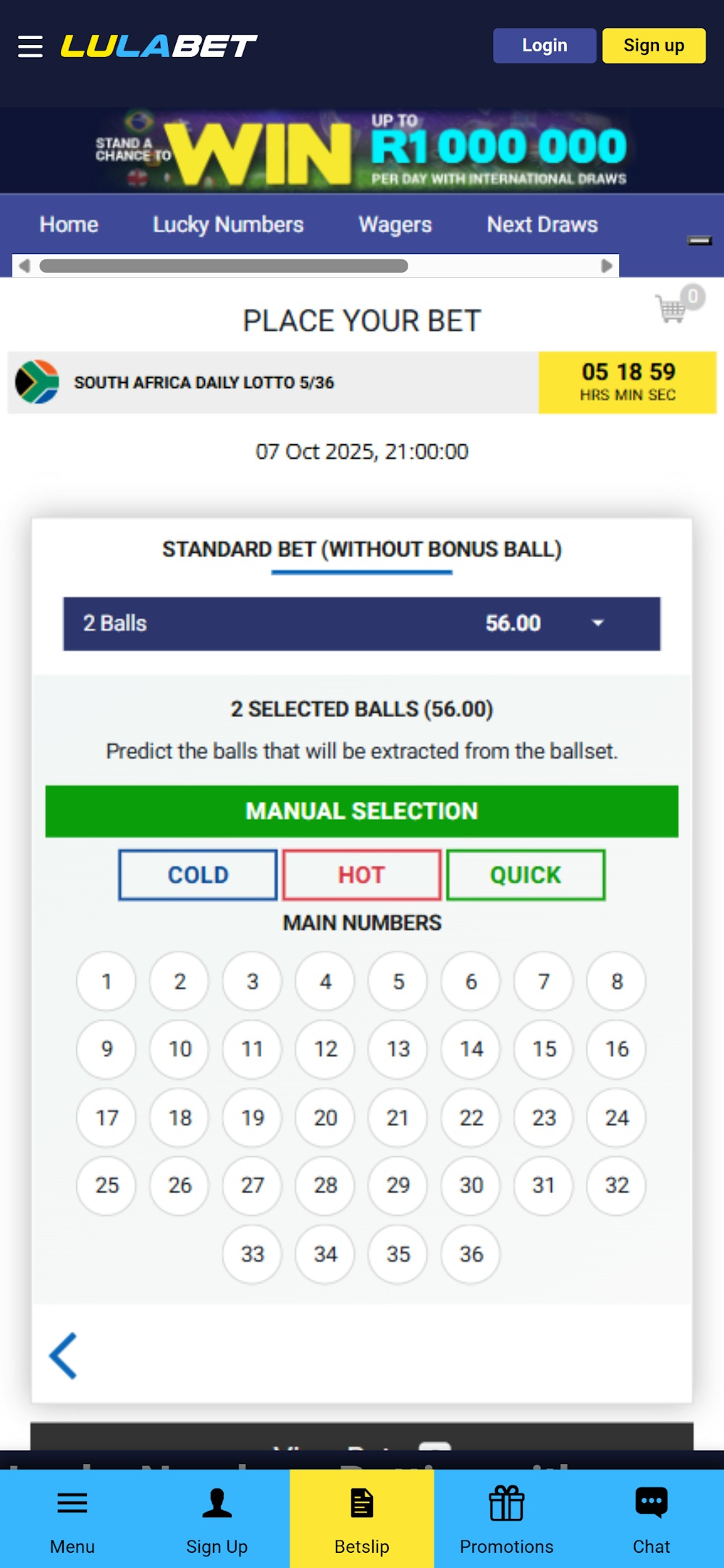The image size is (724, 1568).
Task: Click the WIN R1 000 000 banner
Action: (361, 151)
